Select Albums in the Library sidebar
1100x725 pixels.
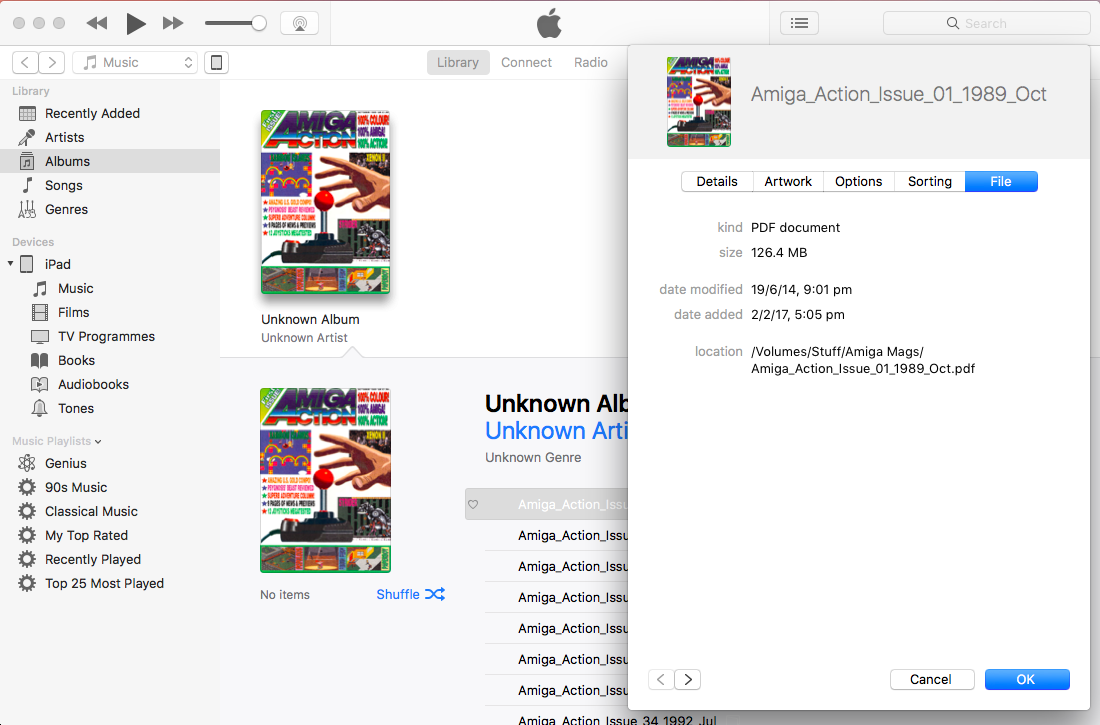110,161
